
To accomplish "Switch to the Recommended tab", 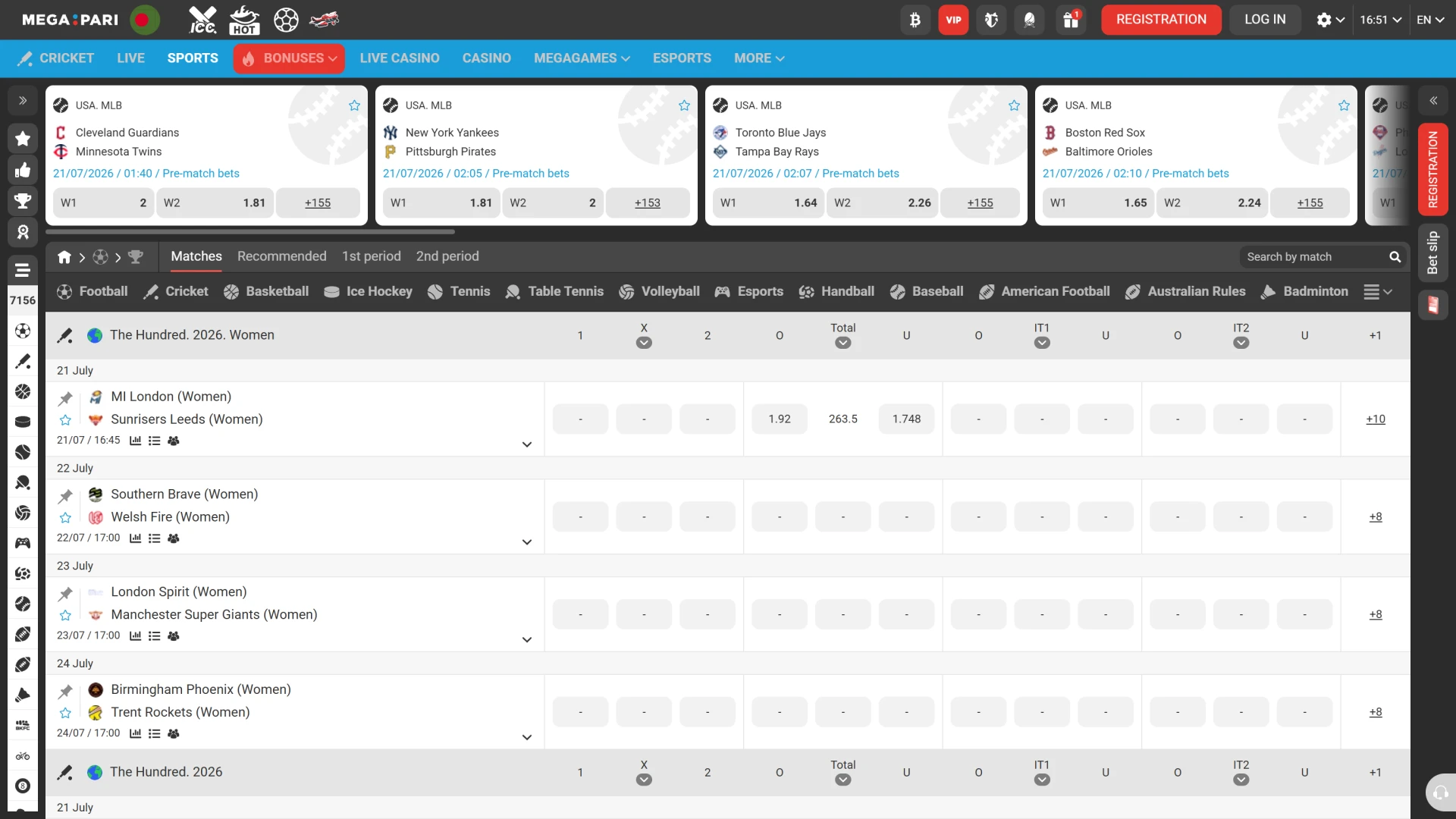I will point(282,256).
